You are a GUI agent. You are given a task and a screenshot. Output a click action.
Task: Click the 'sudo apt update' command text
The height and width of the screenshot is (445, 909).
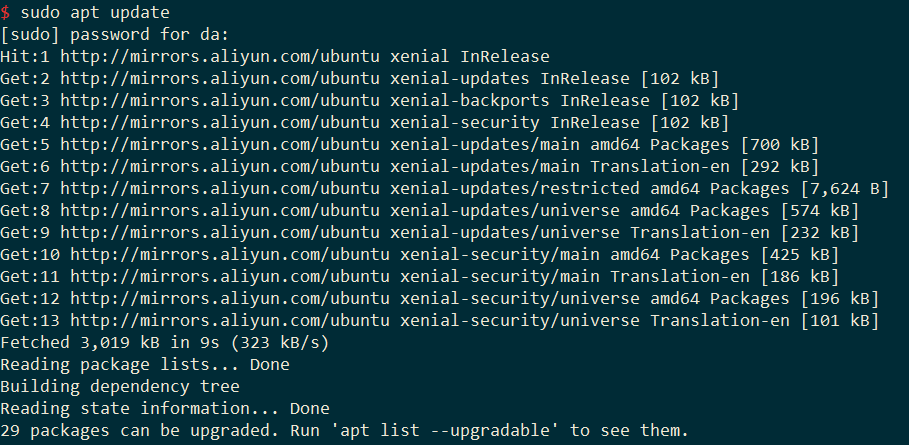[95, 13]
